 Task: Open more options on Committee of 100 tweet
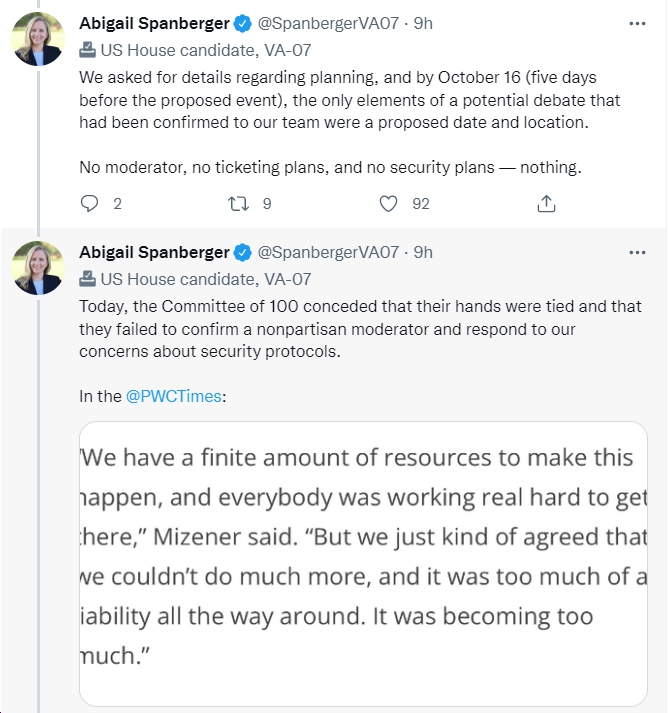point(637,252)
